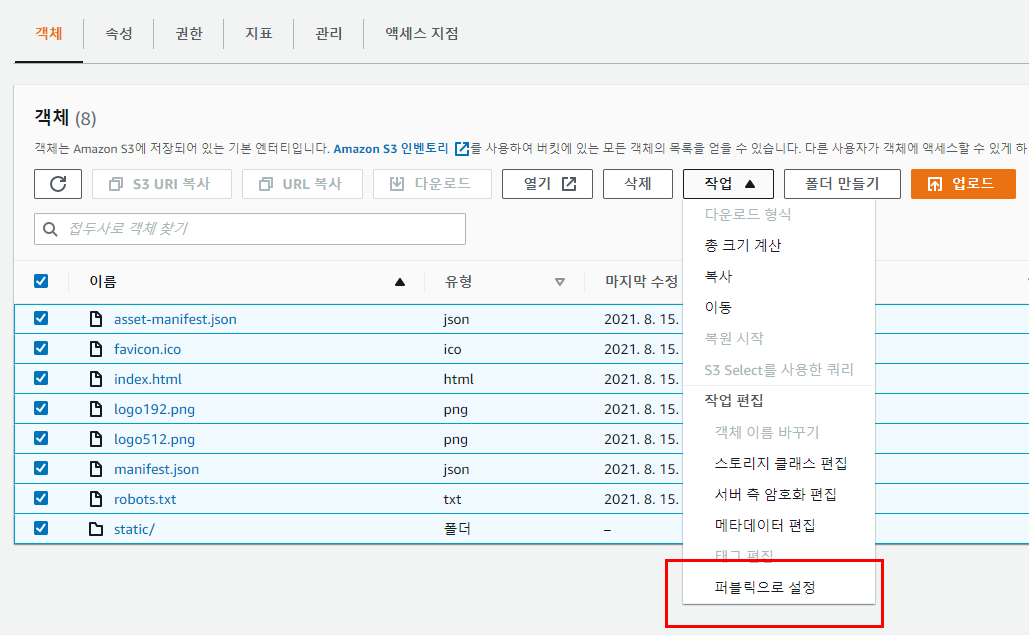The image size is (1029, 635).
Task: Switch to the 지표 tab
Action: (x=259, y=33)
